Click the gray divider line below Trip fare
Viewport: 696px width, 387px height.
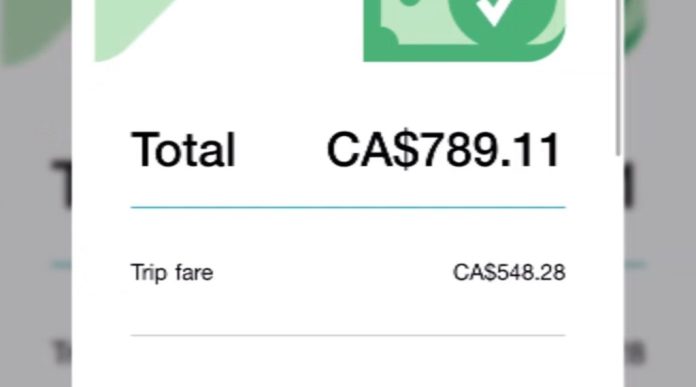click(348, 336)
